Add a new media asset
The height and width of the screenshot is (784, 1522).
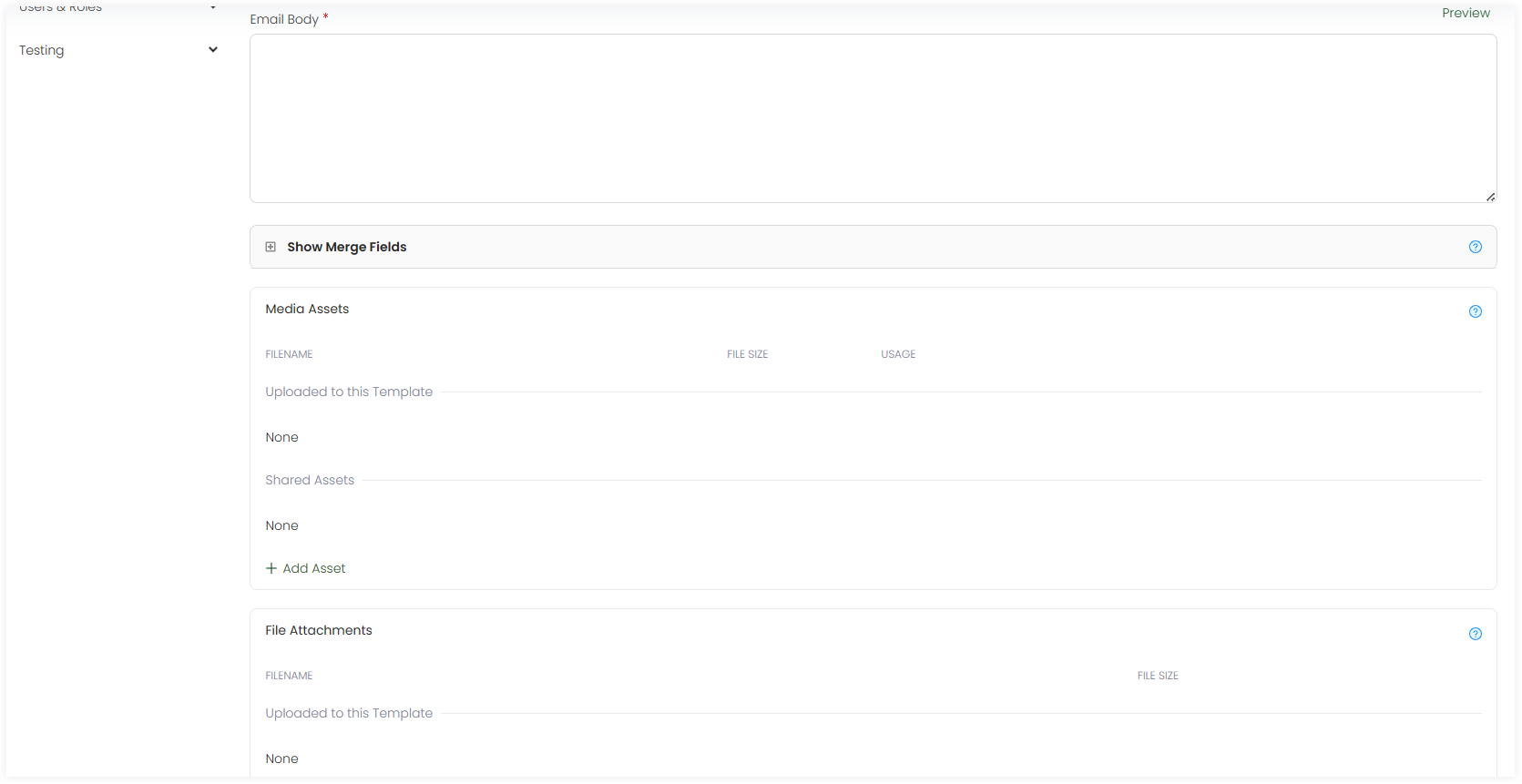306,568
